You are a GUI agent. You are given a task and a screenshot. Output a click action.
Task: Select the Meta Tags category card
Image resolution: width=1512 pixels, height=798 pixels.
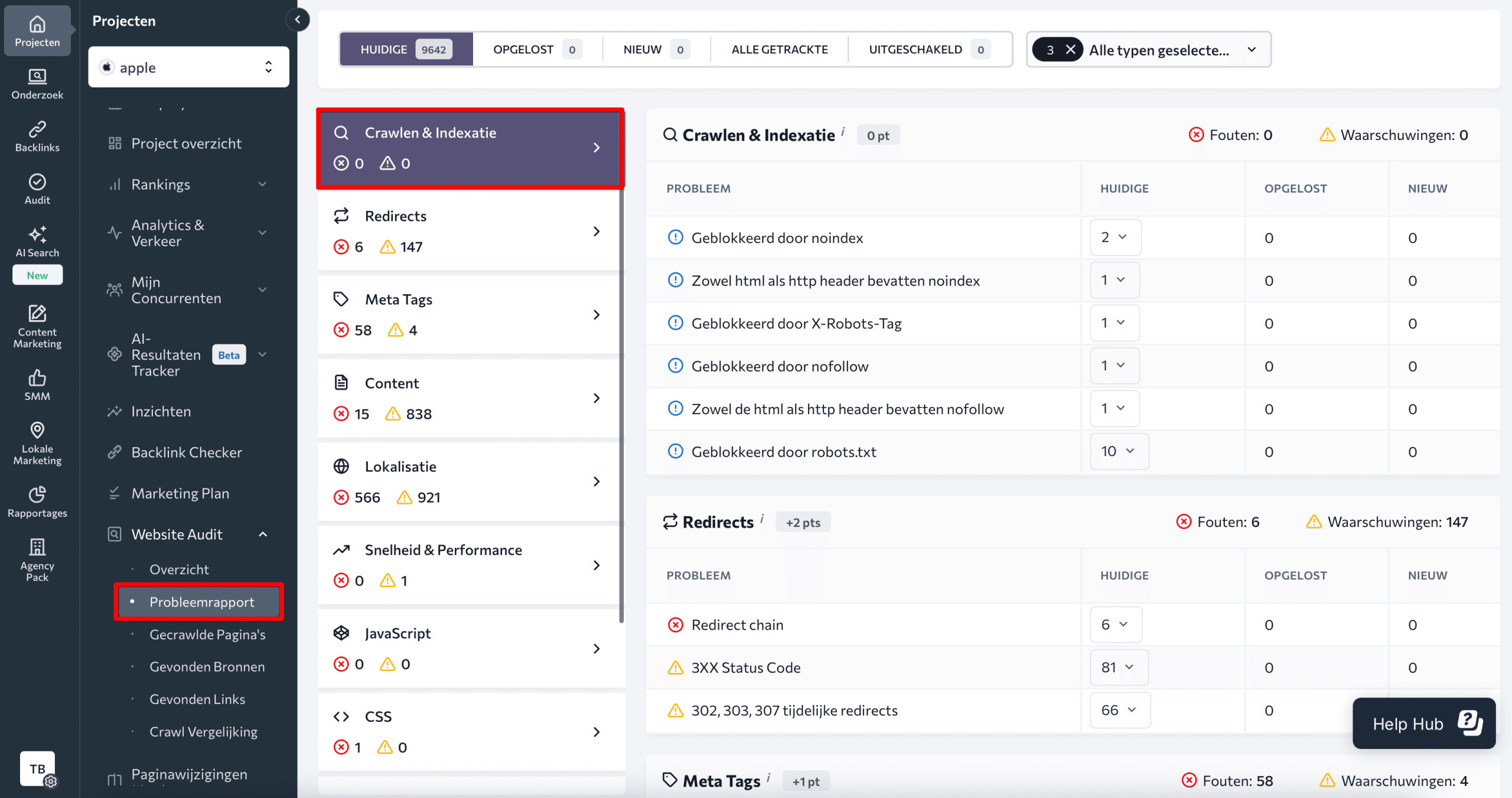(470, 315)
